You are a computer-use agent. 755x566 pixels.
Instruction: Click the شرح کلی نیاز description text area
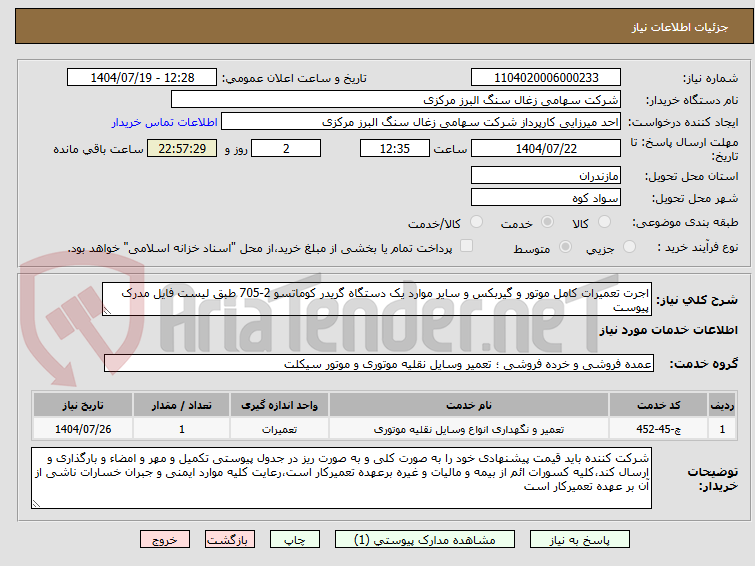tap(377, 300)
